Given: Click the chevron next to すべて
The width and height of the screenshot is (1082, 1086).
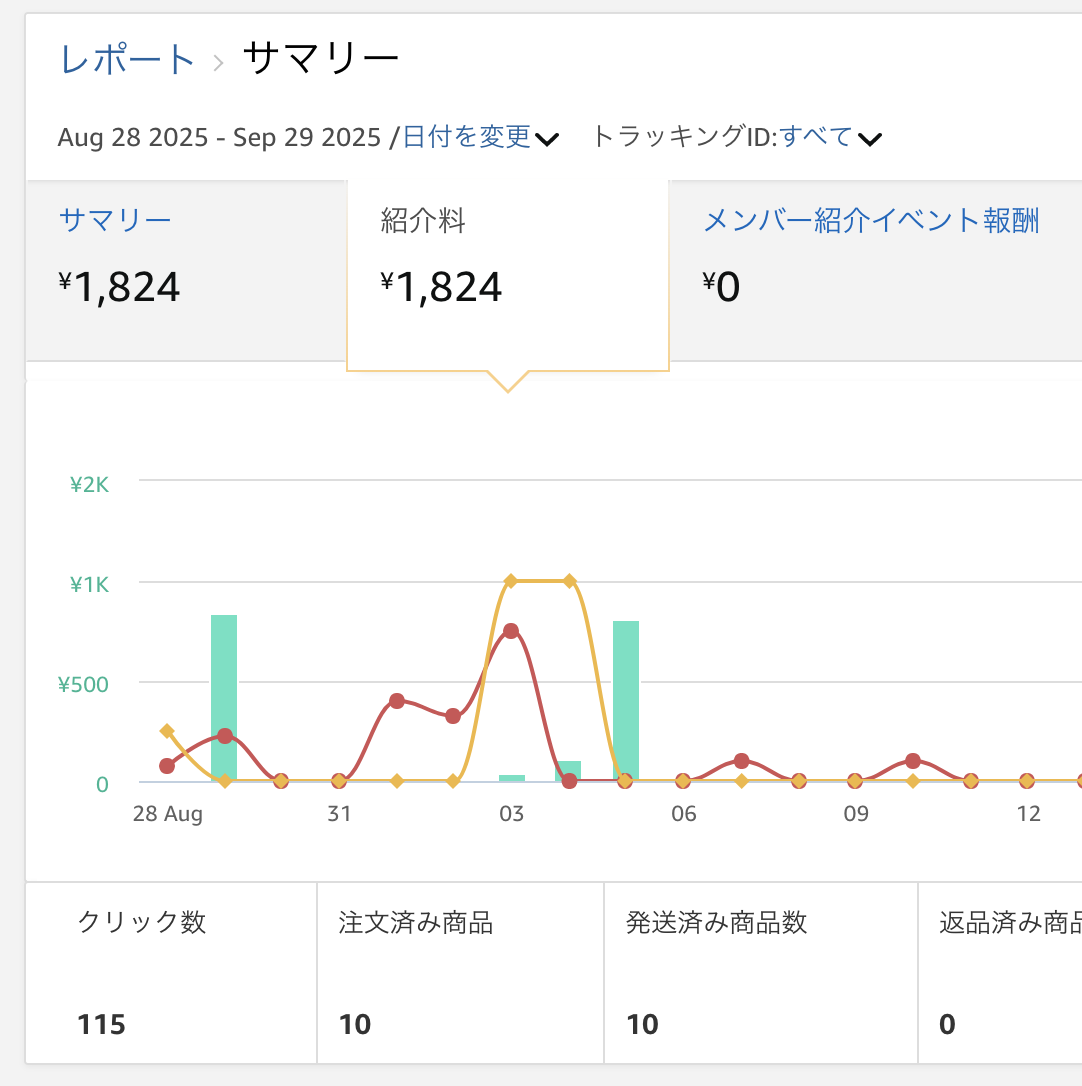Looking at the screenshot, I should point(870,141).
